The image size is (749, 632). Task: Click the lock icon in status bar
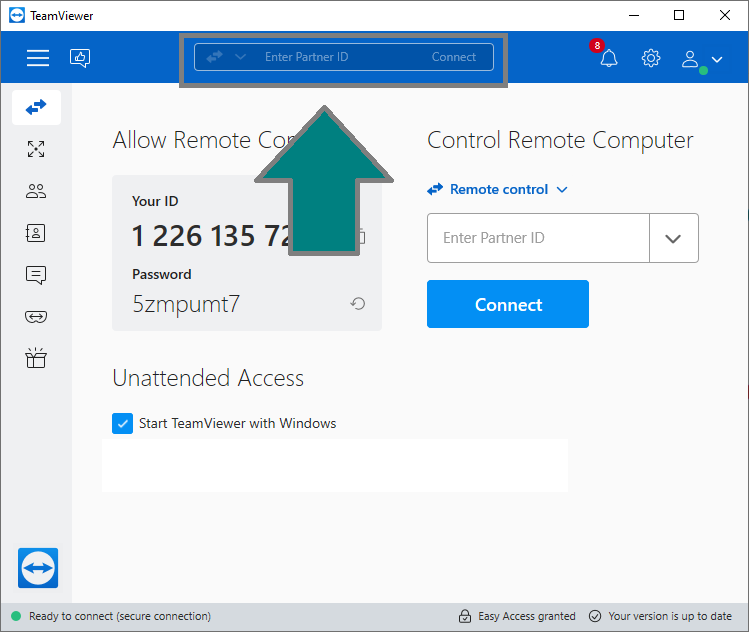465,616
